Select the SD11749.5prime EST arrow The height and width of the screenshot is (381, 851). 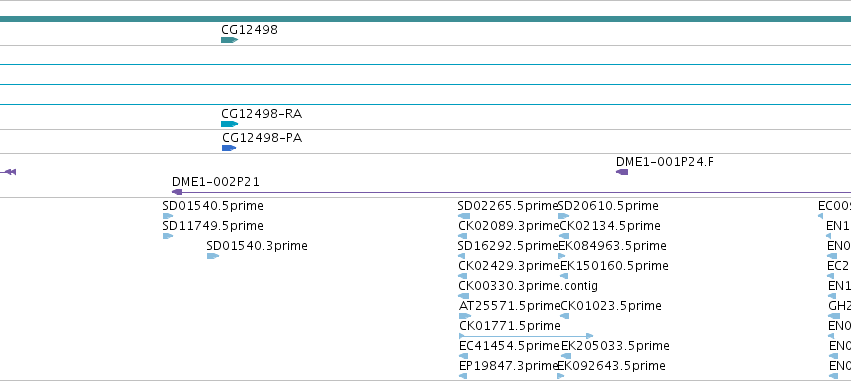point(168,236)
